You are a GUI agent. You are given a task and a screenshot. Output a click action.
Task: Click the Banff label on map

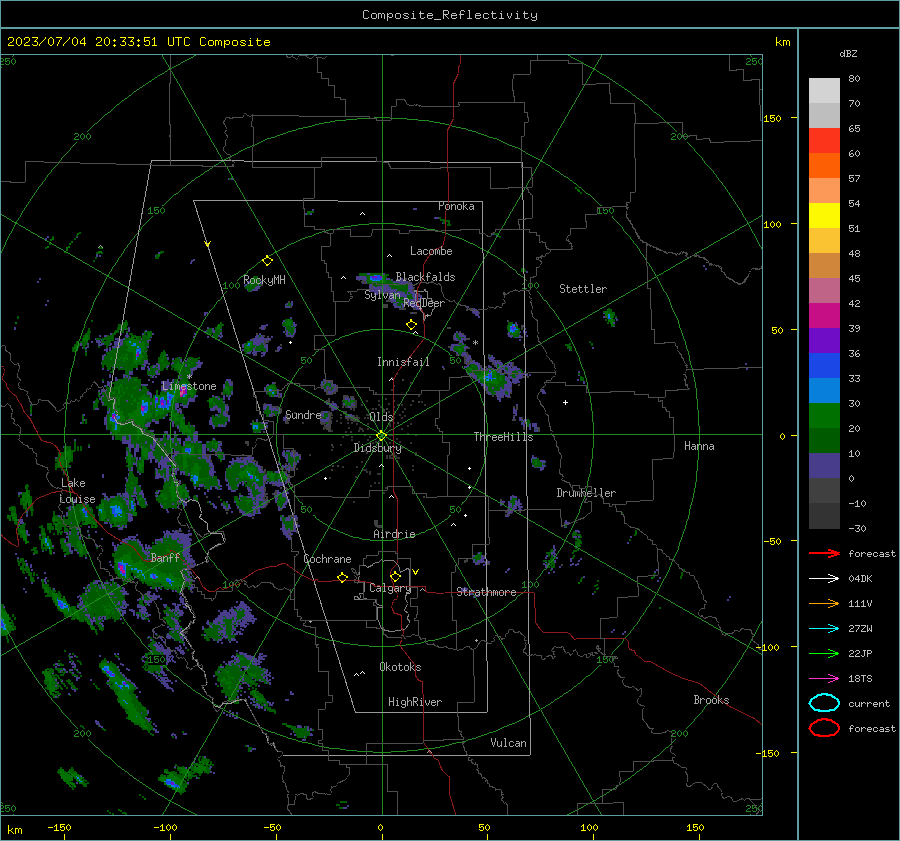165,557
